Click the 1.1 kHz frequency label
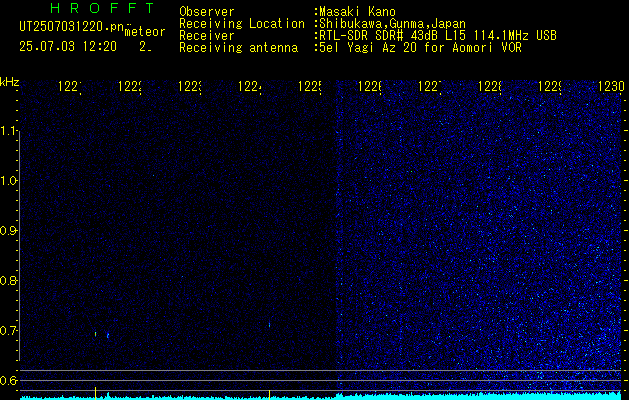 click(8, 131)
